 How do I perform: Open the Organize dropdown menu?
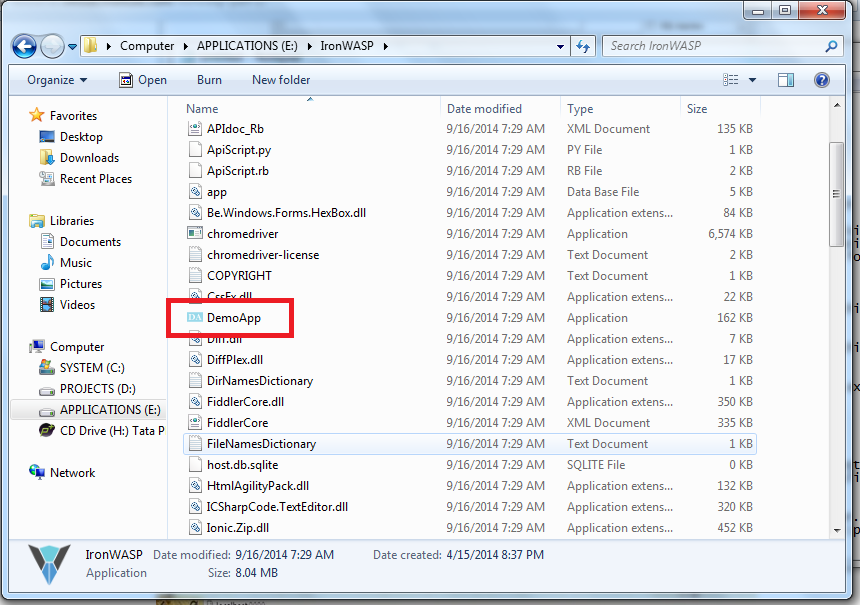pos(56,79)
